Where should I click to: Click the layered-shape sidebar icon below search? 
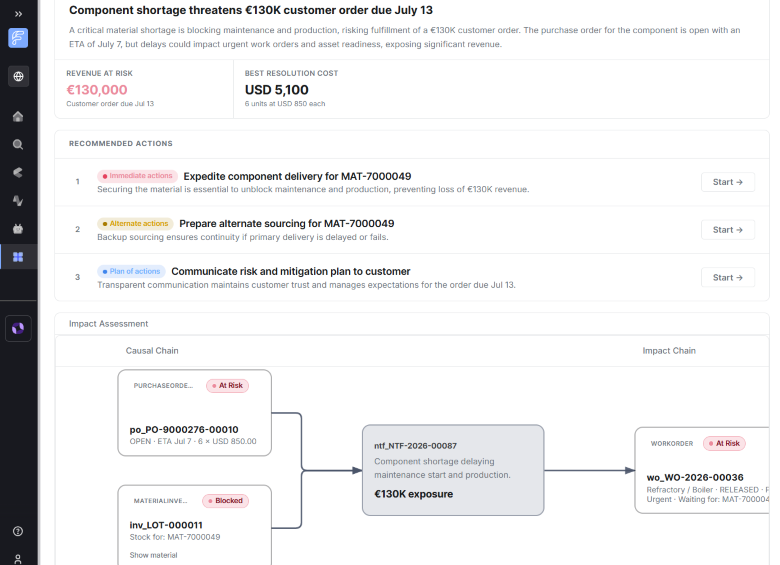(x=18, y=173)
